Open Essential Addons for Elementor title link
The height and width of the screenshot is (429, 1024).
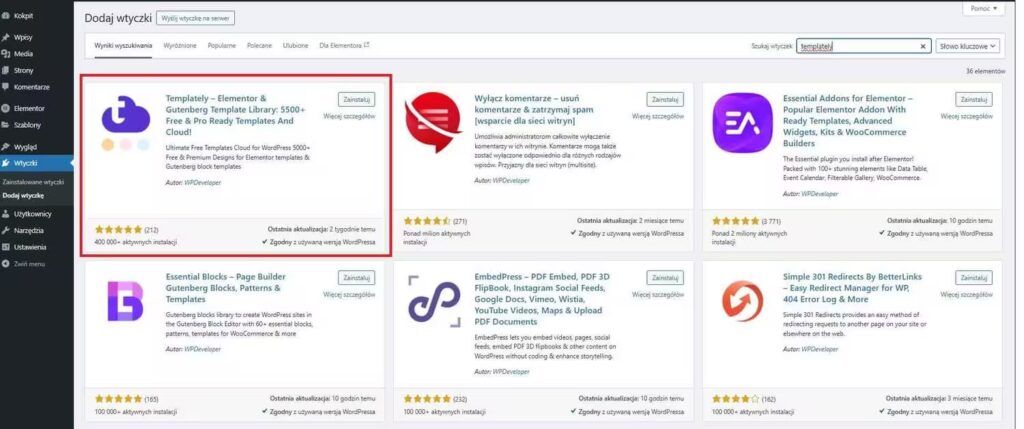tap(848, 121)
